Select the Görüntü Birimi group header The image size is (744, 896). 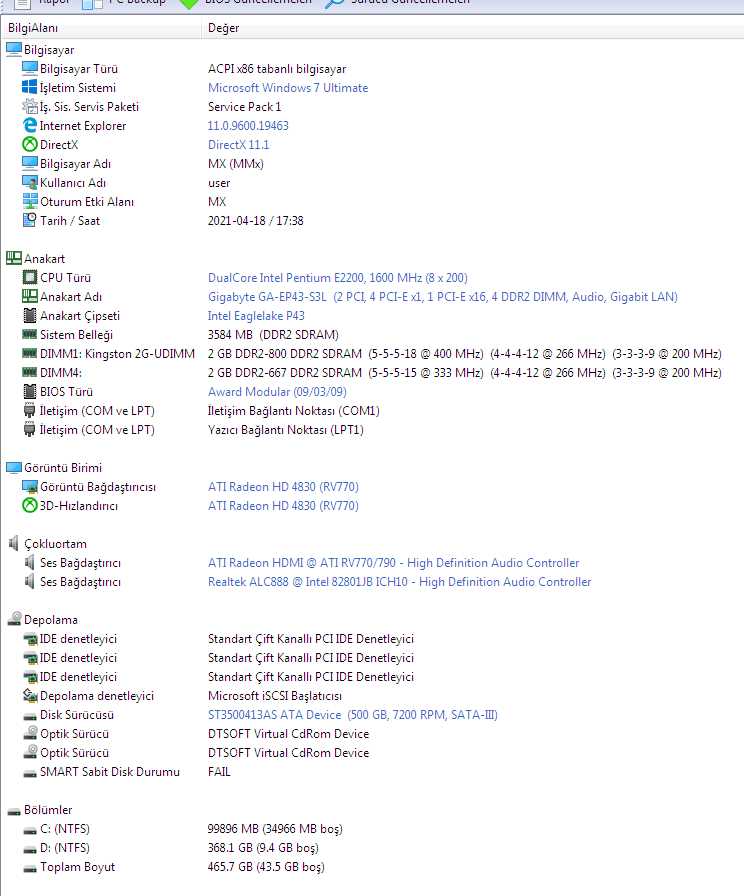[62, 468]
